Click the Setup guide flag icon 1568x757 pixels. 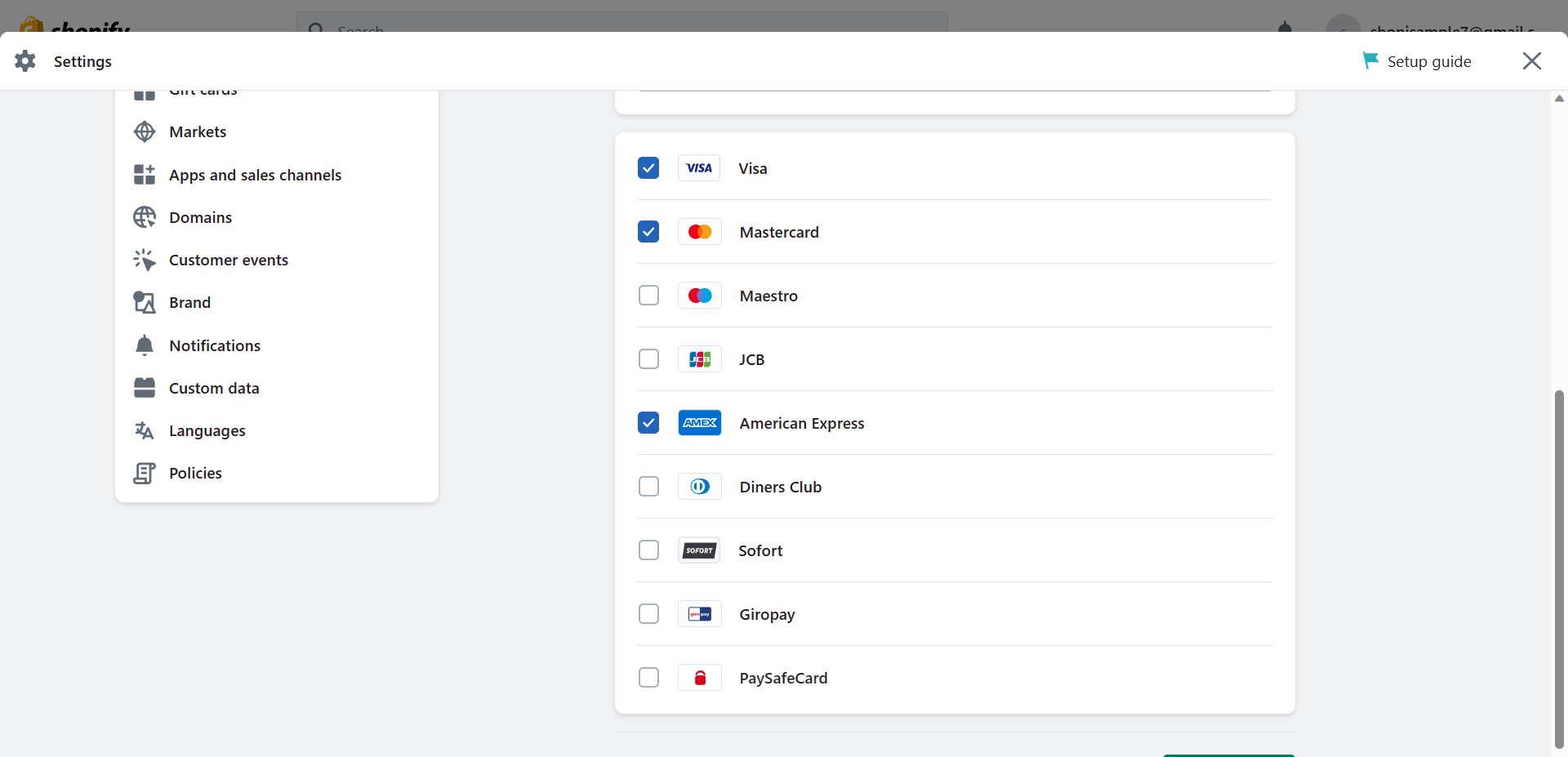(x=1370, y=60)
